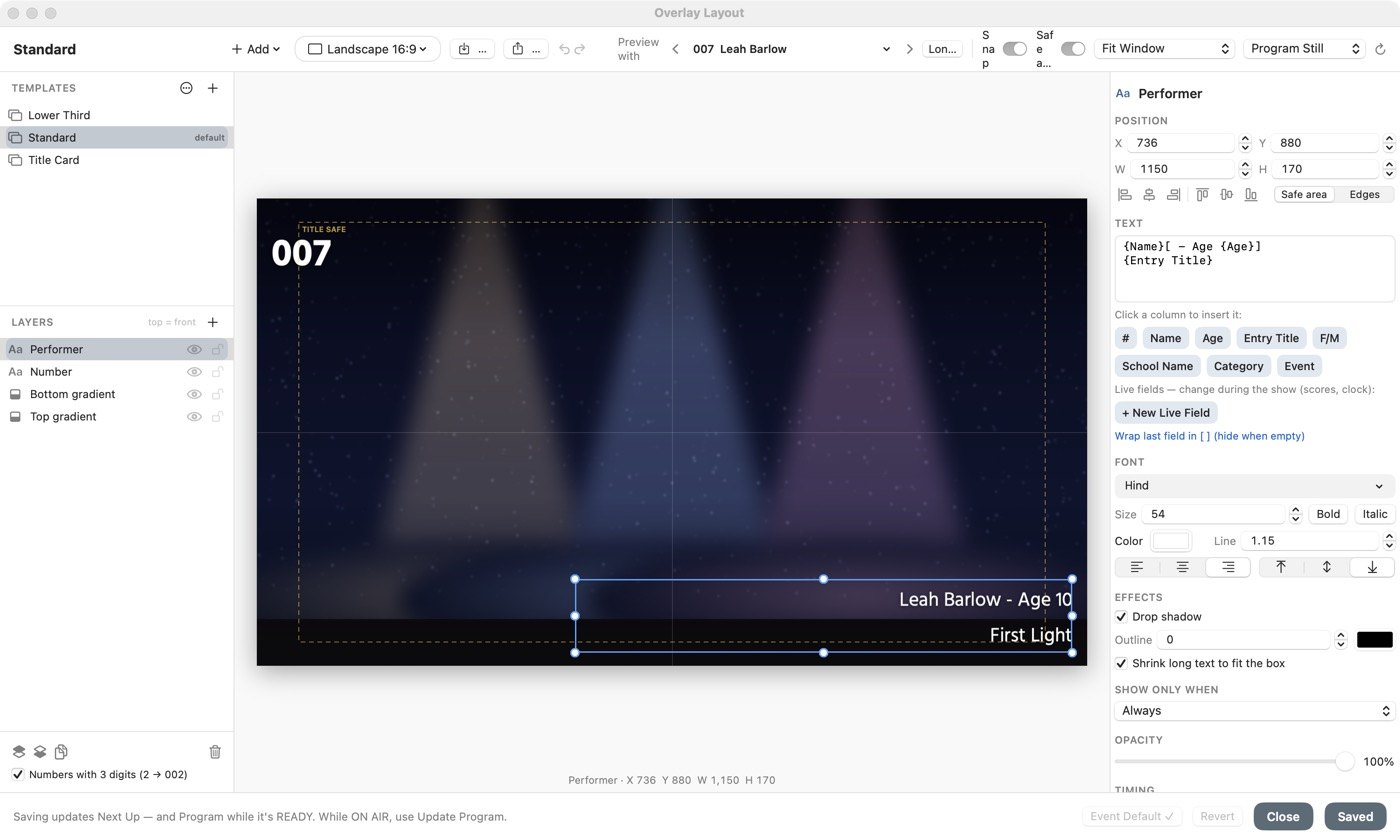The width and height of the screenshot is (1400, 840).
Task: Open templates more-options ellipsis menu
Action: (x=186, y=88)
